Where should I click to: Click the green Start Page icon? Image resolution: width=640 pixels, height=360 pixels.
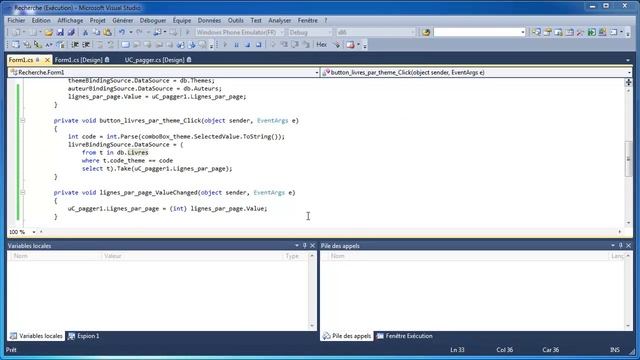point(591,32)
